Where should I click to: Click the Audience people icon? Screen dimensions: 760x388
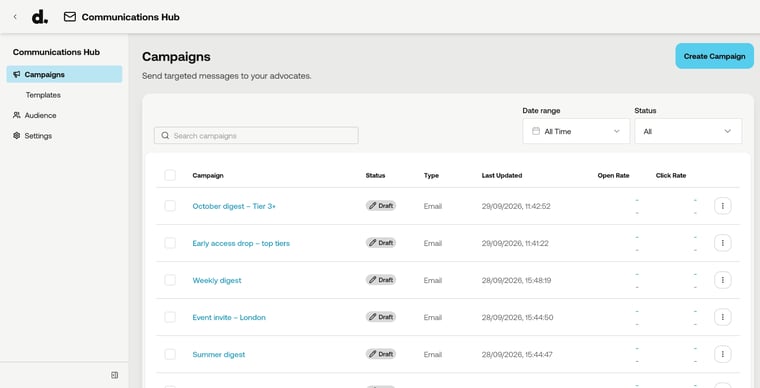point(16,115)
